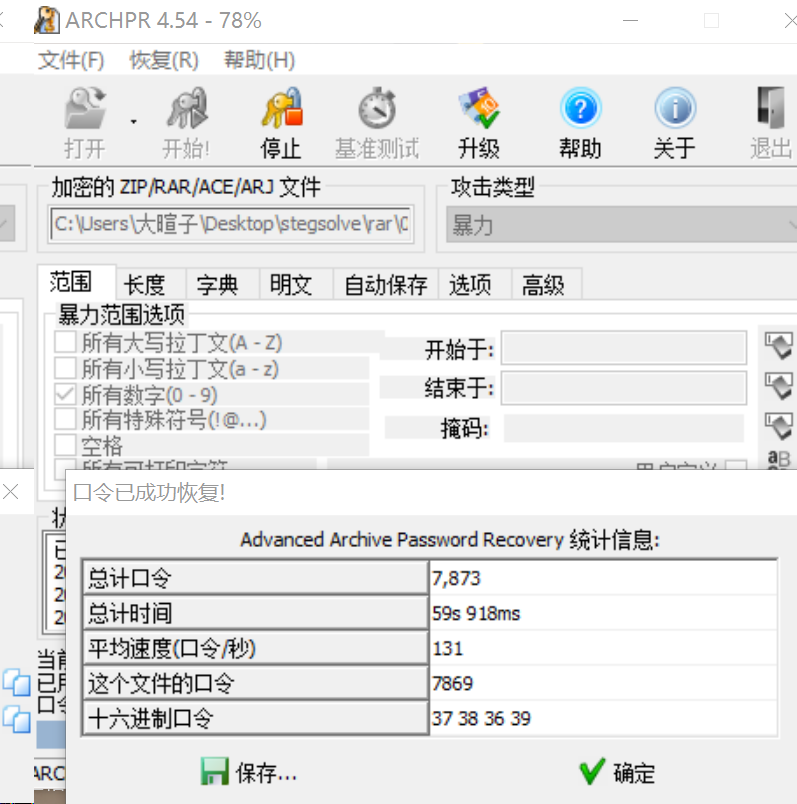Viewport: 797px width, 804px height.
Task: Click the Open (打开) toolbar icon
Action: coord(85,108)
